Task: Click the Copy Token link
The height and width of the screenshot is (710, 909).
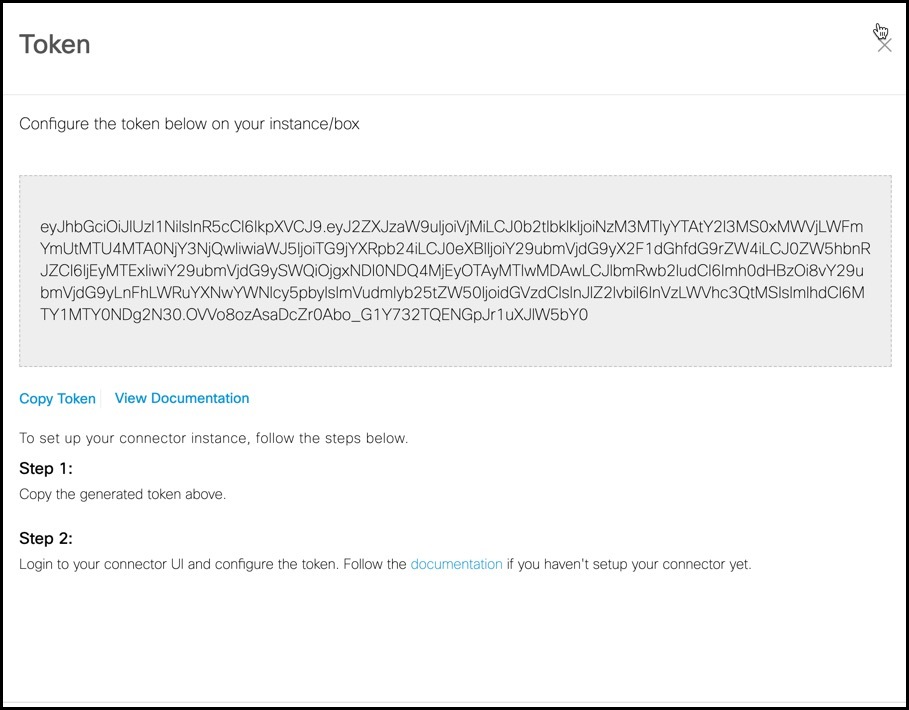Action: coord(57,399)
